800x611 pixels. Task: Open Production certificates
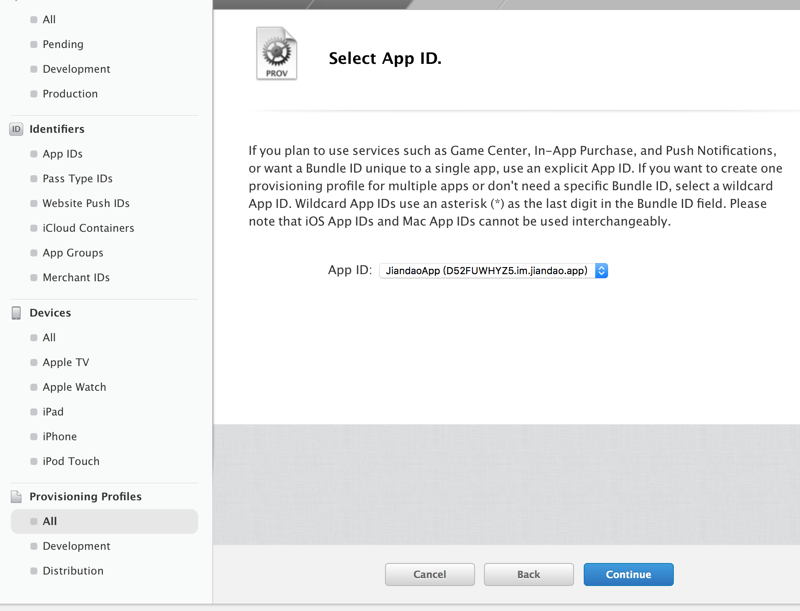click(x=70, y=94)
